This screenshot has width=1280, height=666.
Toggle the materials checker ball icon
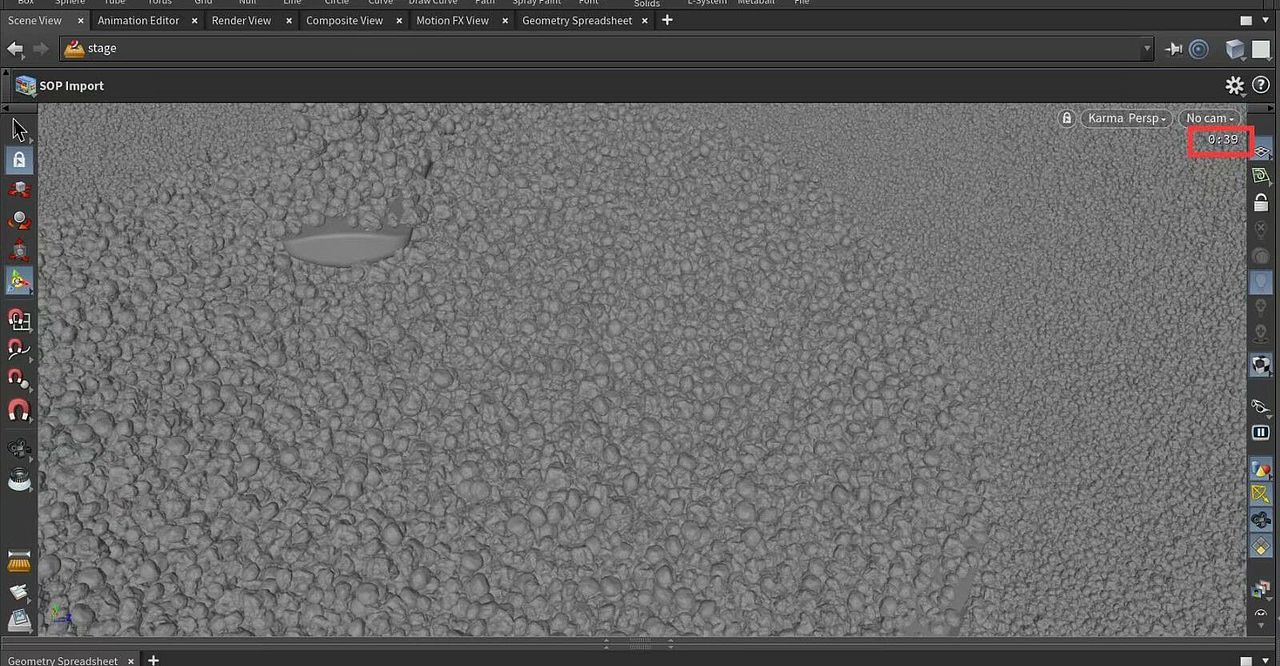pos(1261,365)
